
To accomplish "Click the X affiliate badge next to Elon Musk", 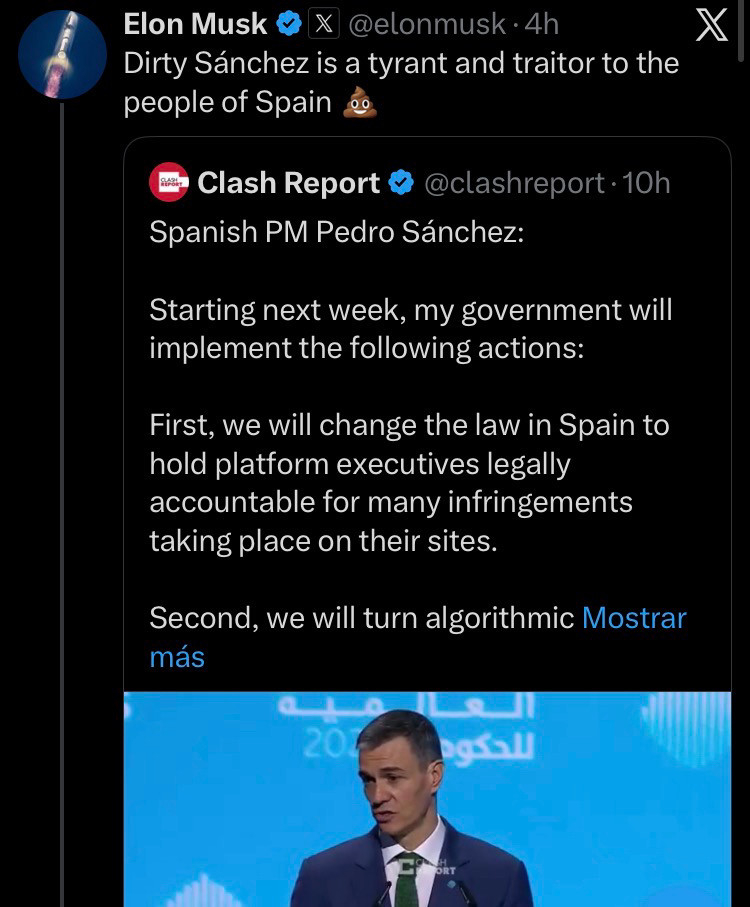I will point(323,24).
